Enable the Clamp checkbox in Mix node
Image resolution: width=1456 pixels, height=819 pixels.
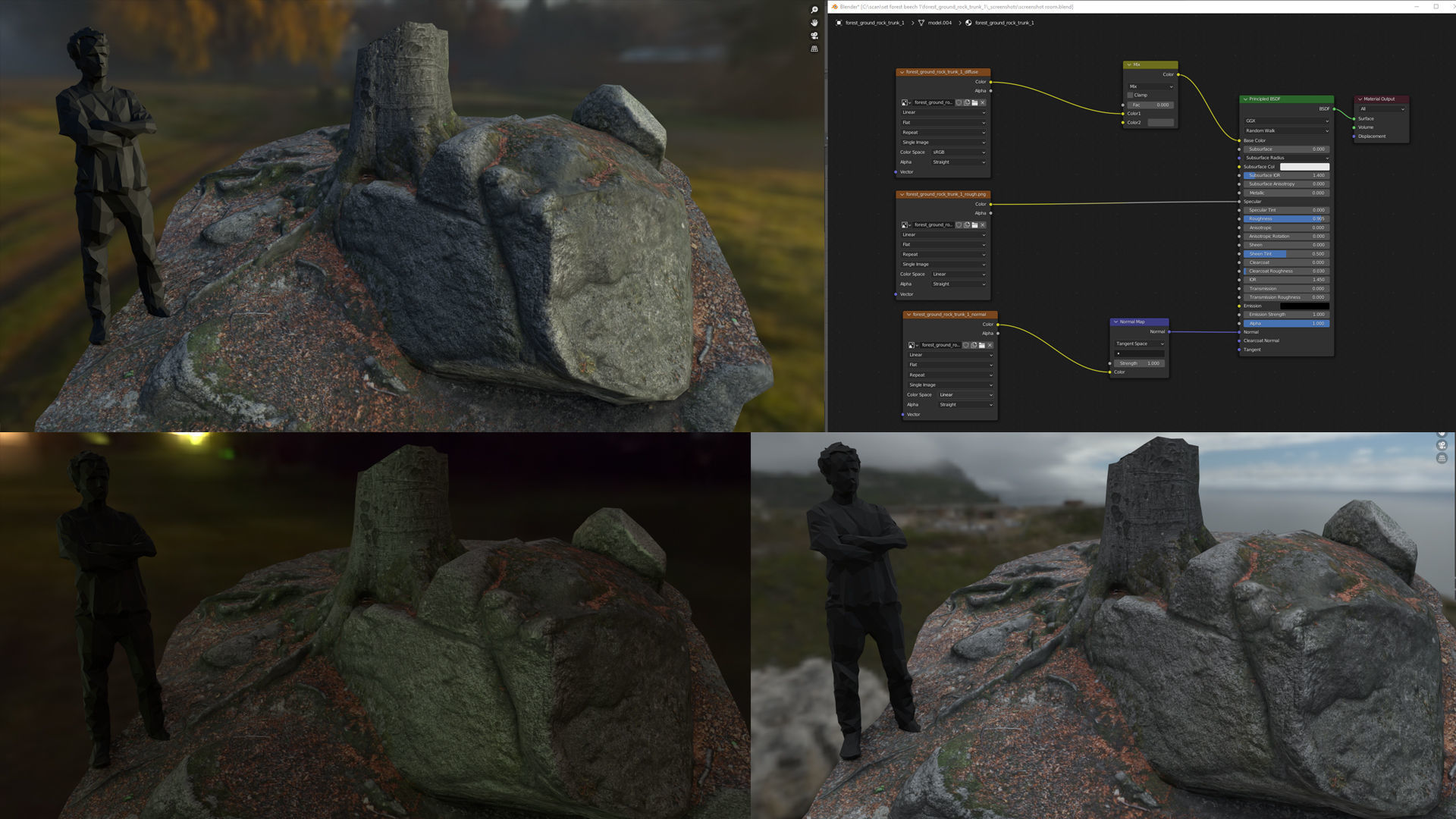1130,96
